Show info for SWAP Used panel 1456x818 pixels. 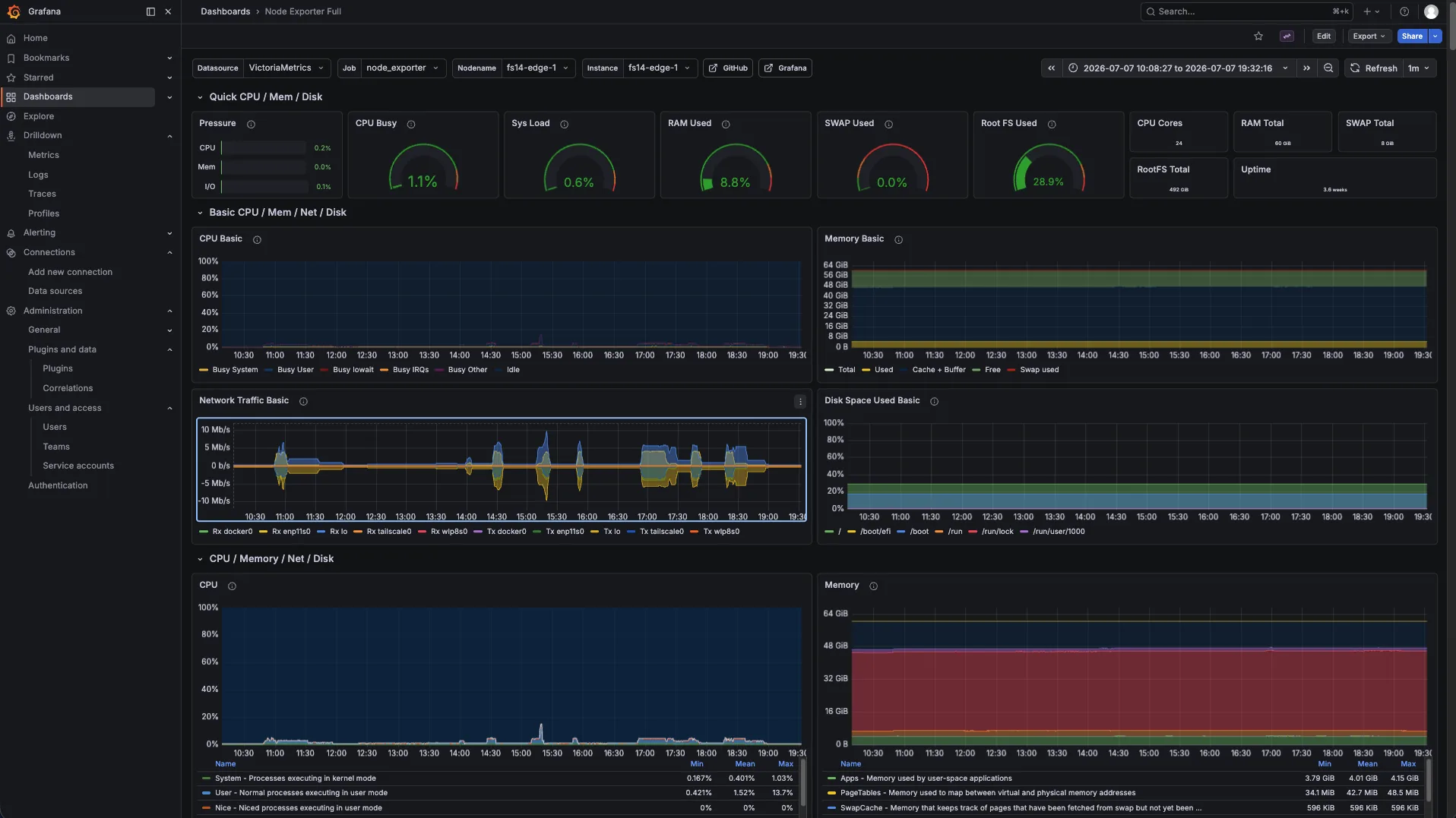(888, 125)
